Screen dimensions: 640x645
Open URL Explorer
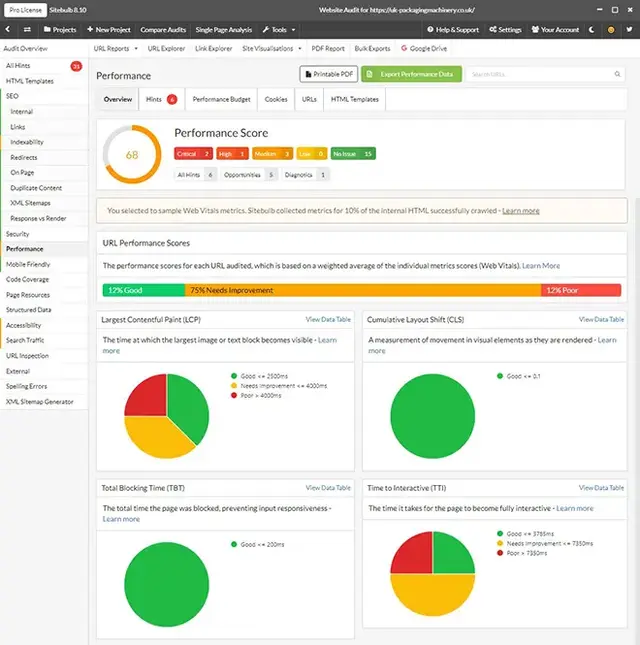[166, 49]
